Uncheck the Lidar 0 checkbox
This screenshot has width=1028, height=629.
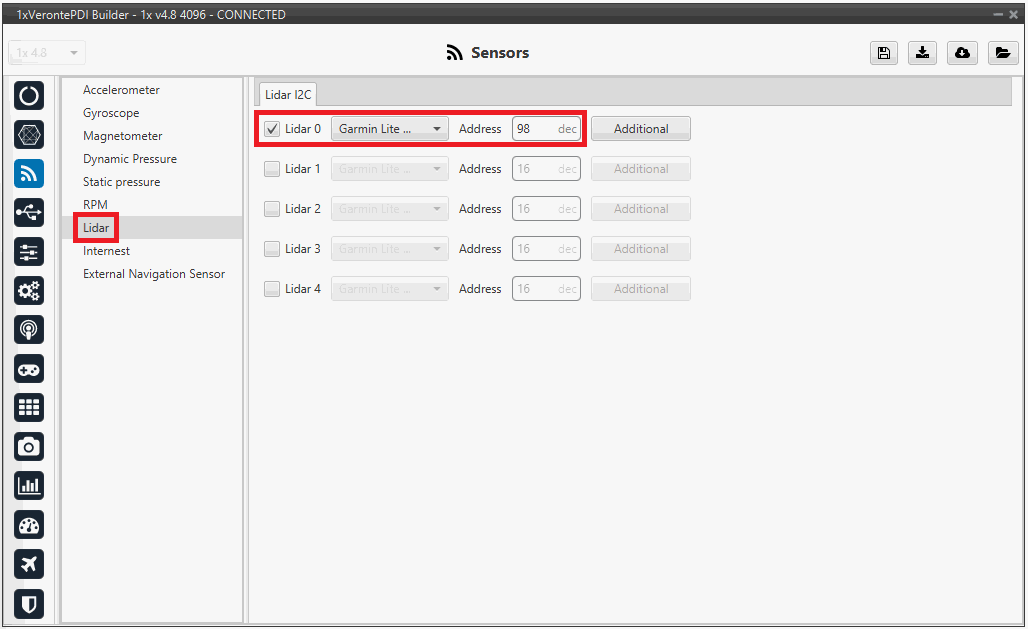pos(272,129)
